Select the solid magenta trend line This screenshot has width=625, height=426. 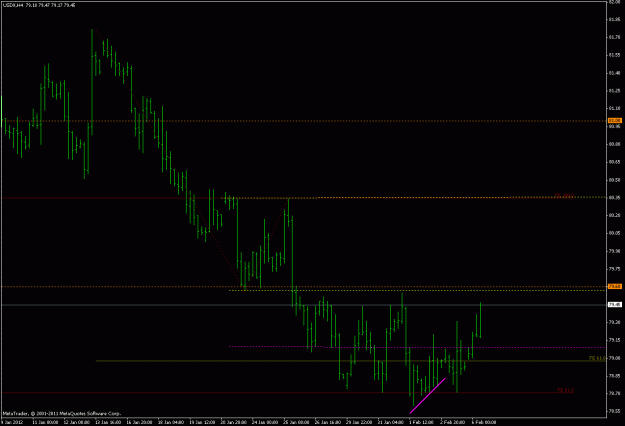pyautogui.click(x=427, y=396)
